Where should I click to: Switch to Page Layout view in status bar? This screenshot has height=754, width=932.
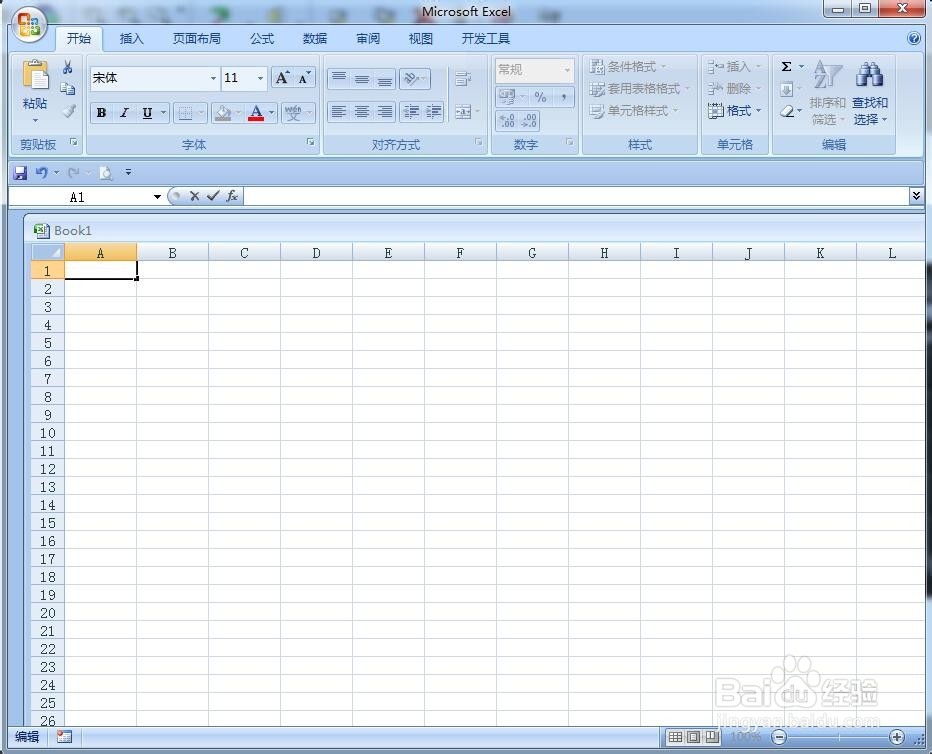(694, 737)
